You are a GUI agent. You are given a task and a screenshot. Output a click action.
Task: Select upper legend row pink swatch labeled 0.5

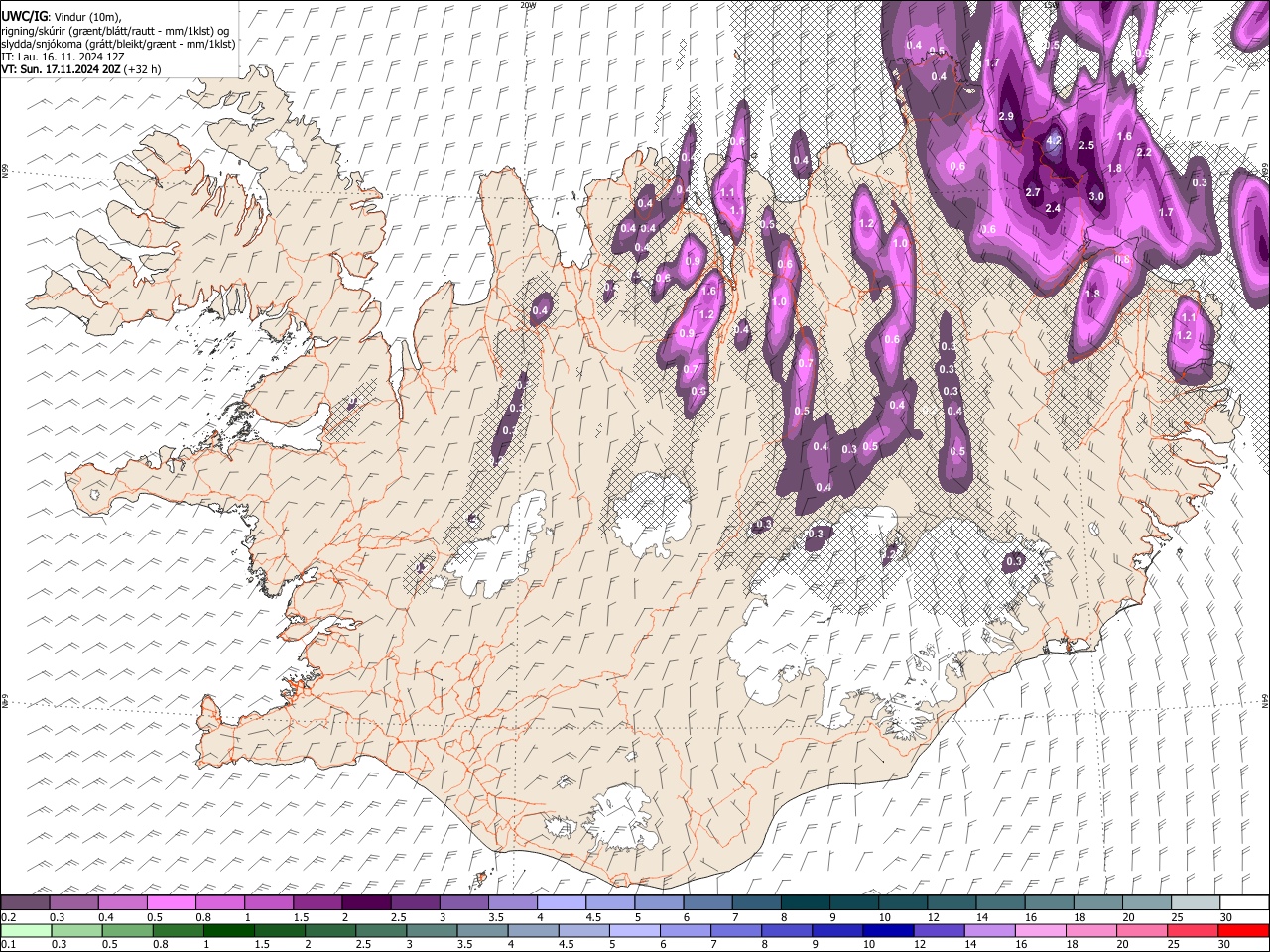point(171,902)
